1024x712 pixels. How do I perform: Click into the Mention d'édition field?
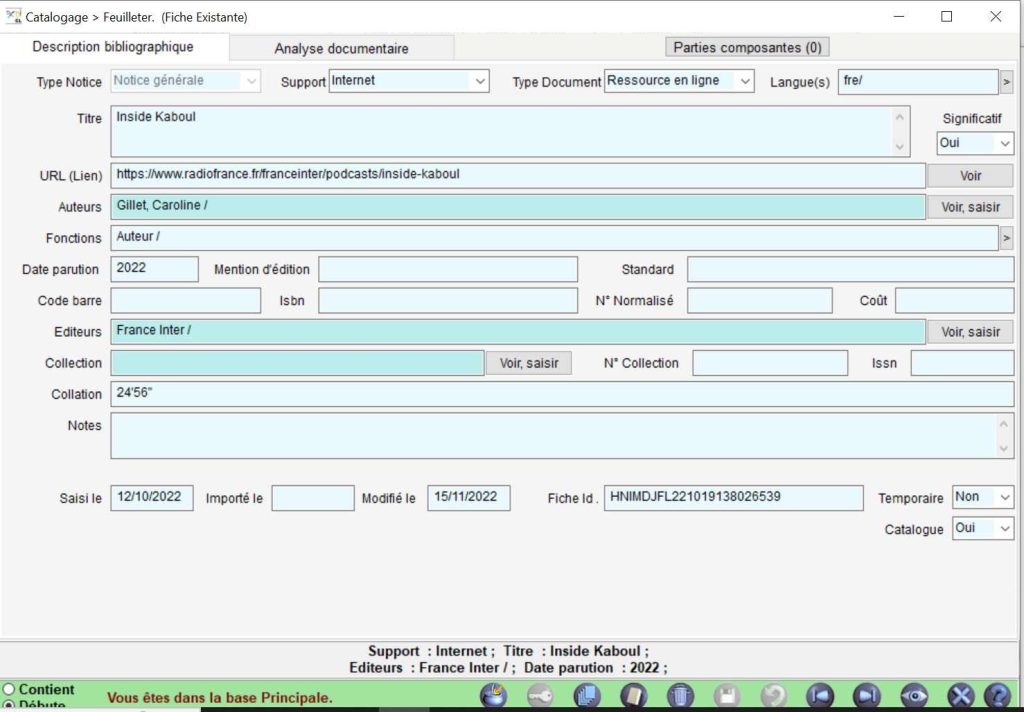click(x=448, y=269)
